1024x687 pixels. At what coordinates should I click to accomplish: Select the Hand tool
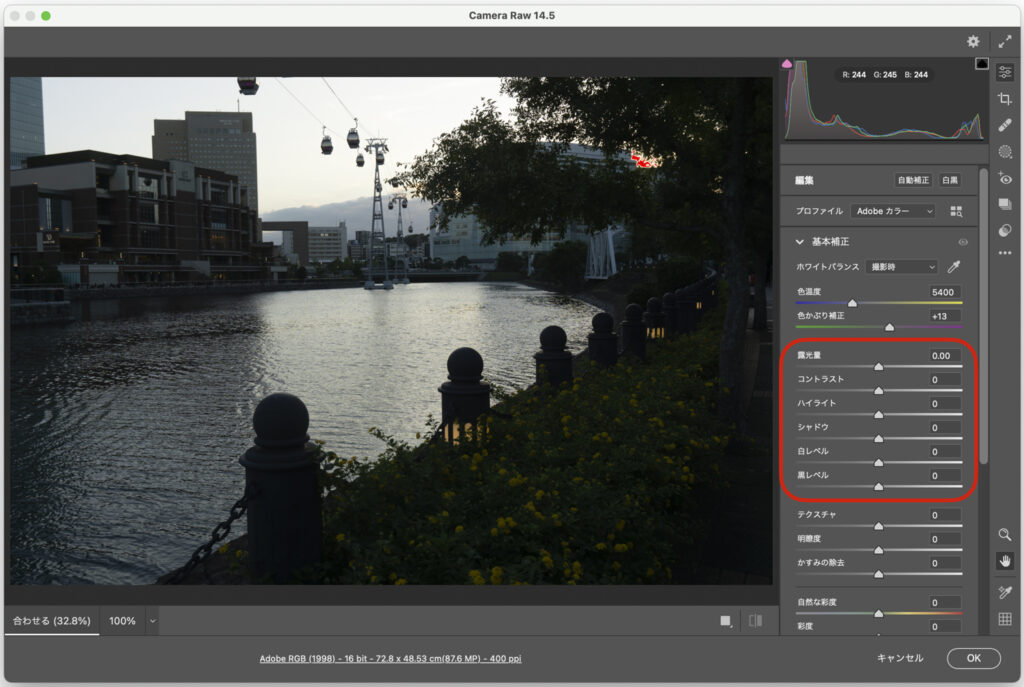[x=1005, y=561]
